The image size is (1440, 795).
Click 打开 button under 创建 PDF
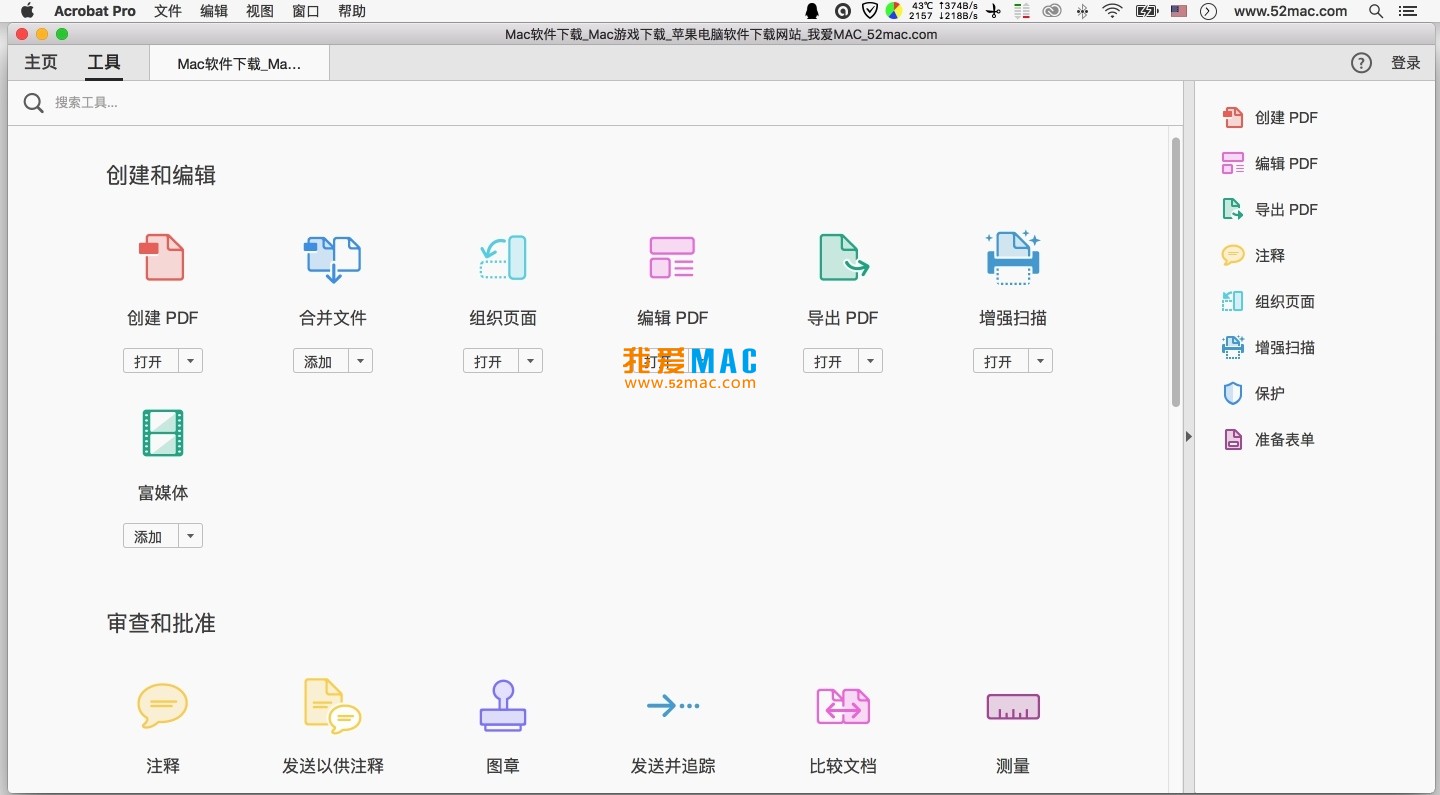(151, 361)
